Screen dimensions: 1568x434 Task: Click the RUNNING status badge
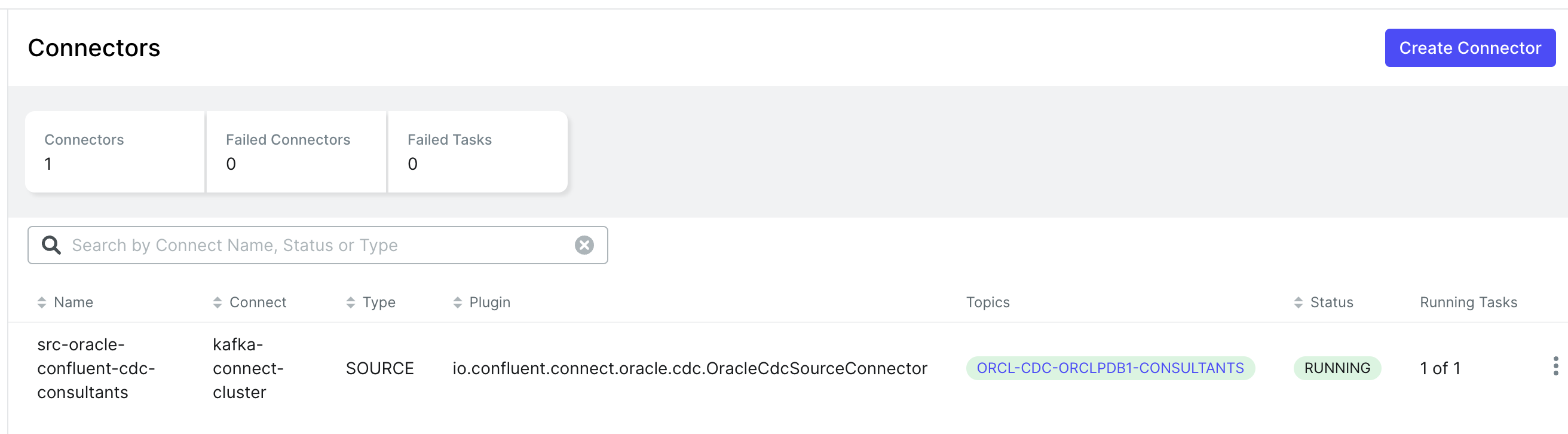[x=1337, y=368]
